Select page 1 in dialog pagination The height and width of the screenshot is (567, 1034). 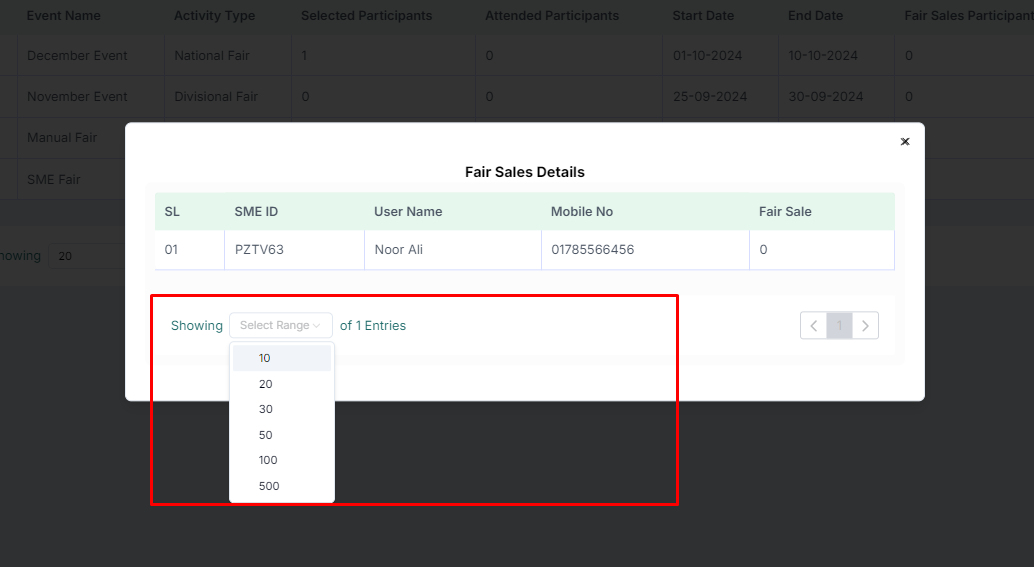[x=839, y=326]
